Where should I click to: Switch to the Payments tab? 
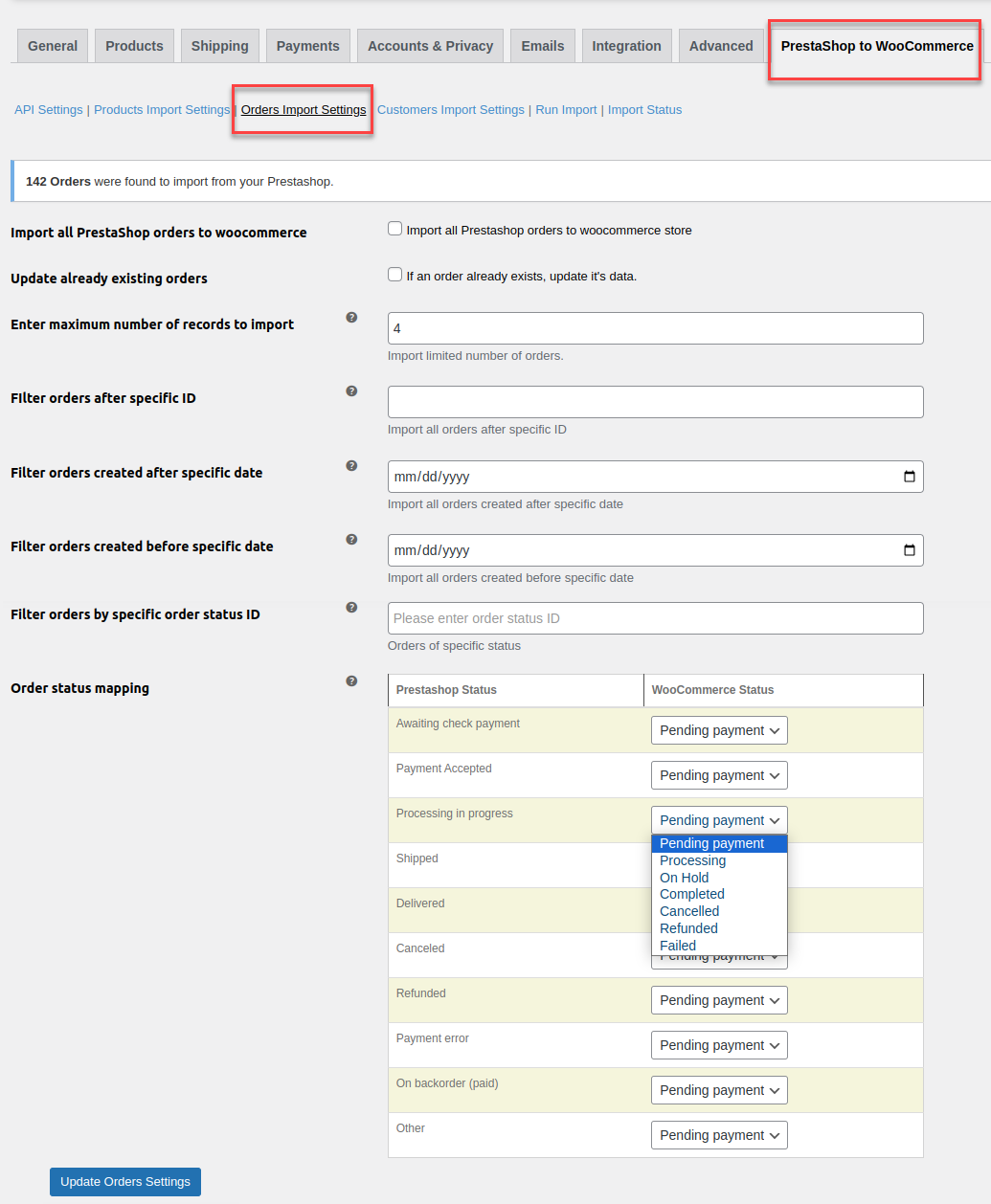click(307, 45)
